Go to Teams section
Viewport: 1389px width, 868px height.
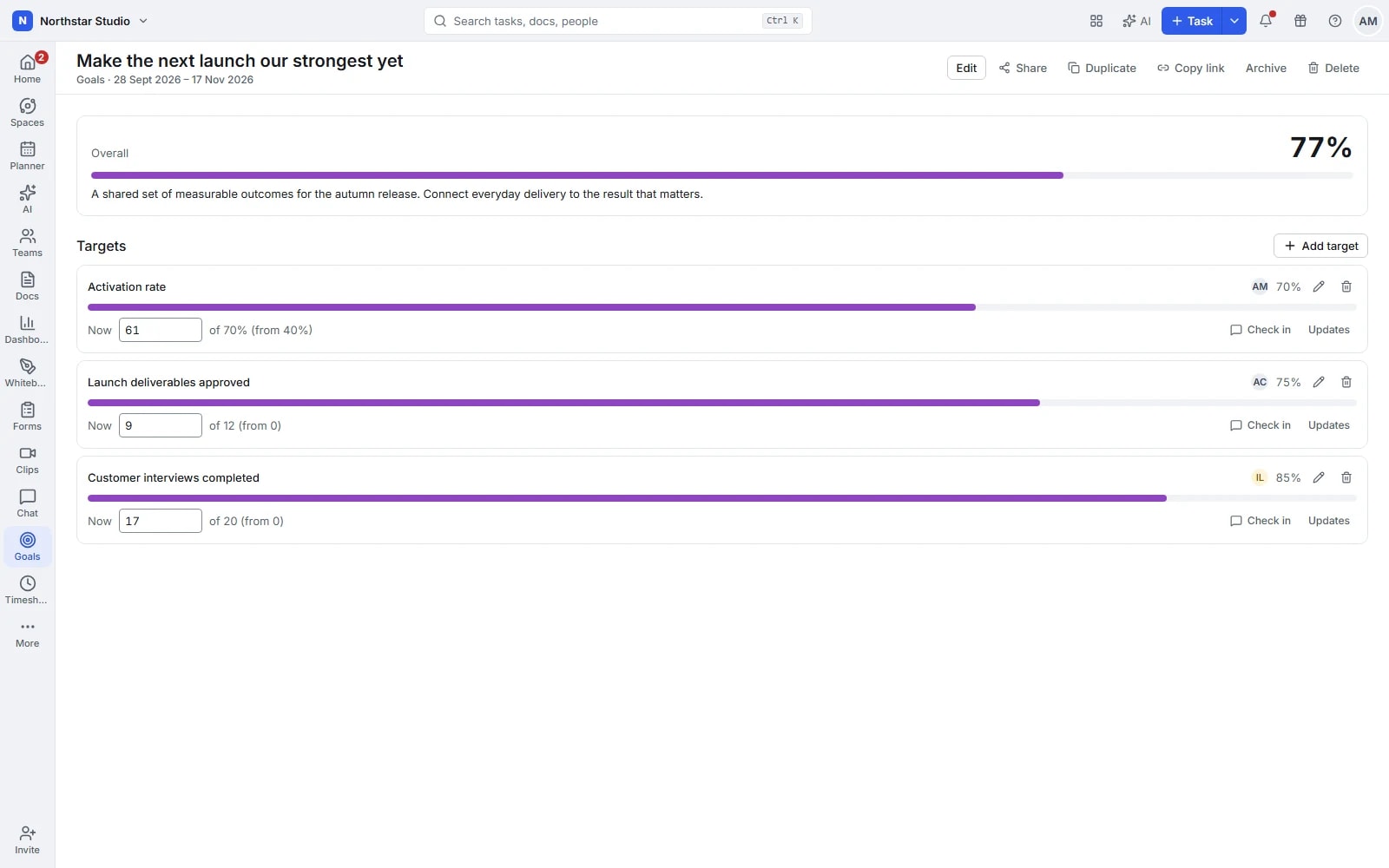pyautogui.click(x=27, y=242)
